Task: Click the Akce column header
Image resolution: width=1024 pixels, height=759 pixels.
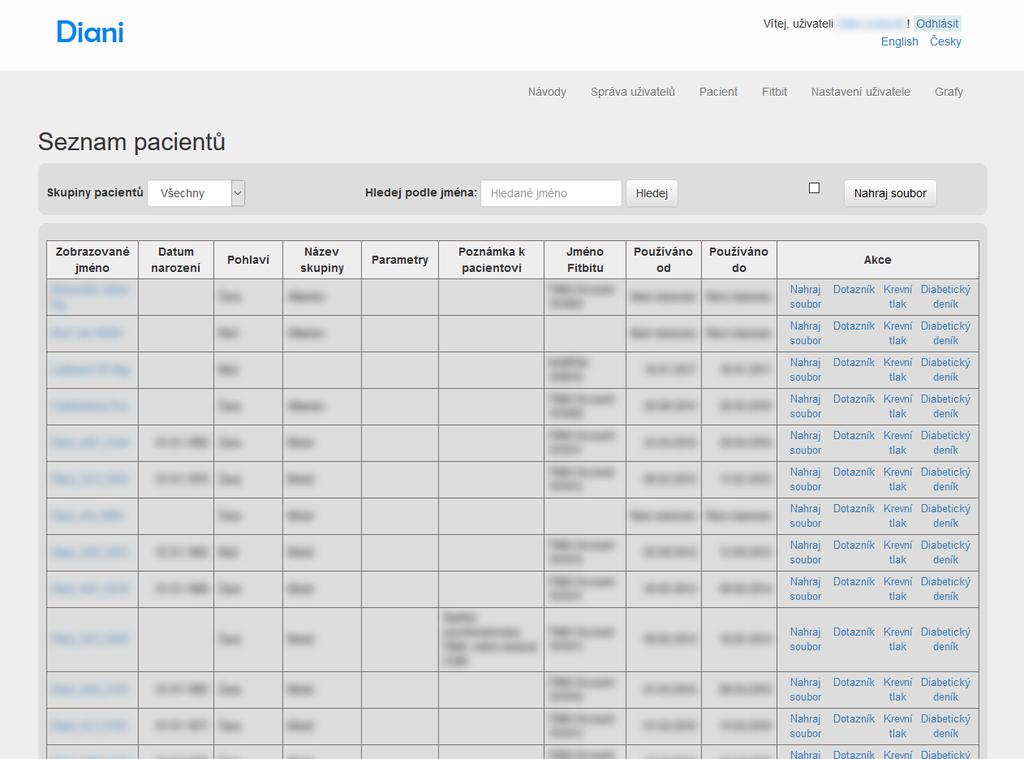Action: coord(877,260)
